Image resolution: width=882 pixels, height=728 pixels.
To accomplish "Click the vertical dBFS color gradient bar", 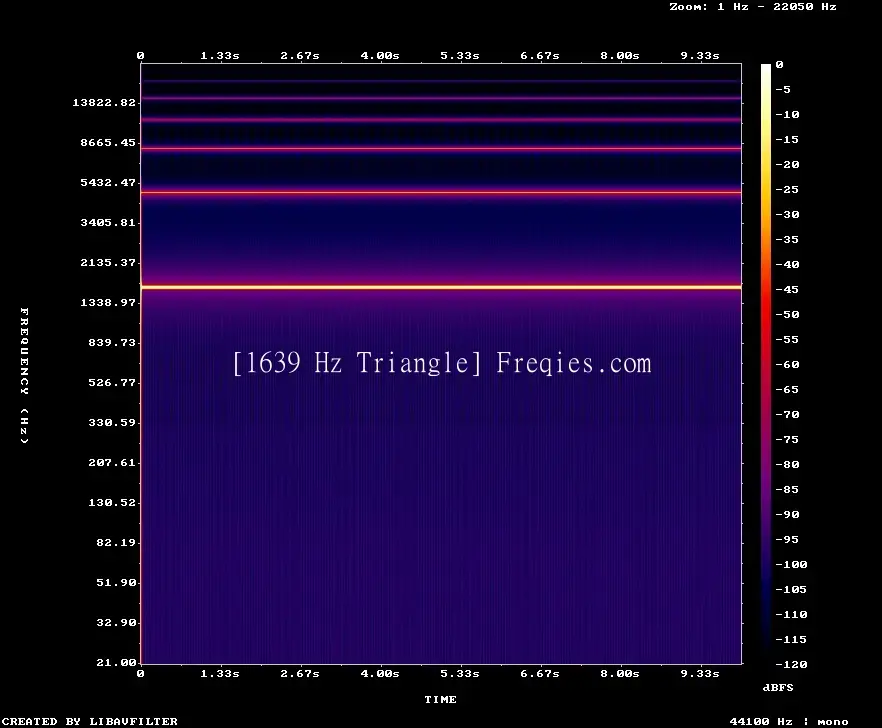I will [x=766, y=364].
